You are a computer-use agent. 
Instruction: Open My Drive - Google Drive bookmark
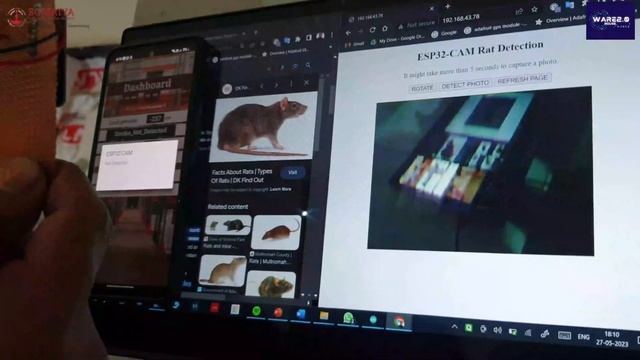point(398,39)
